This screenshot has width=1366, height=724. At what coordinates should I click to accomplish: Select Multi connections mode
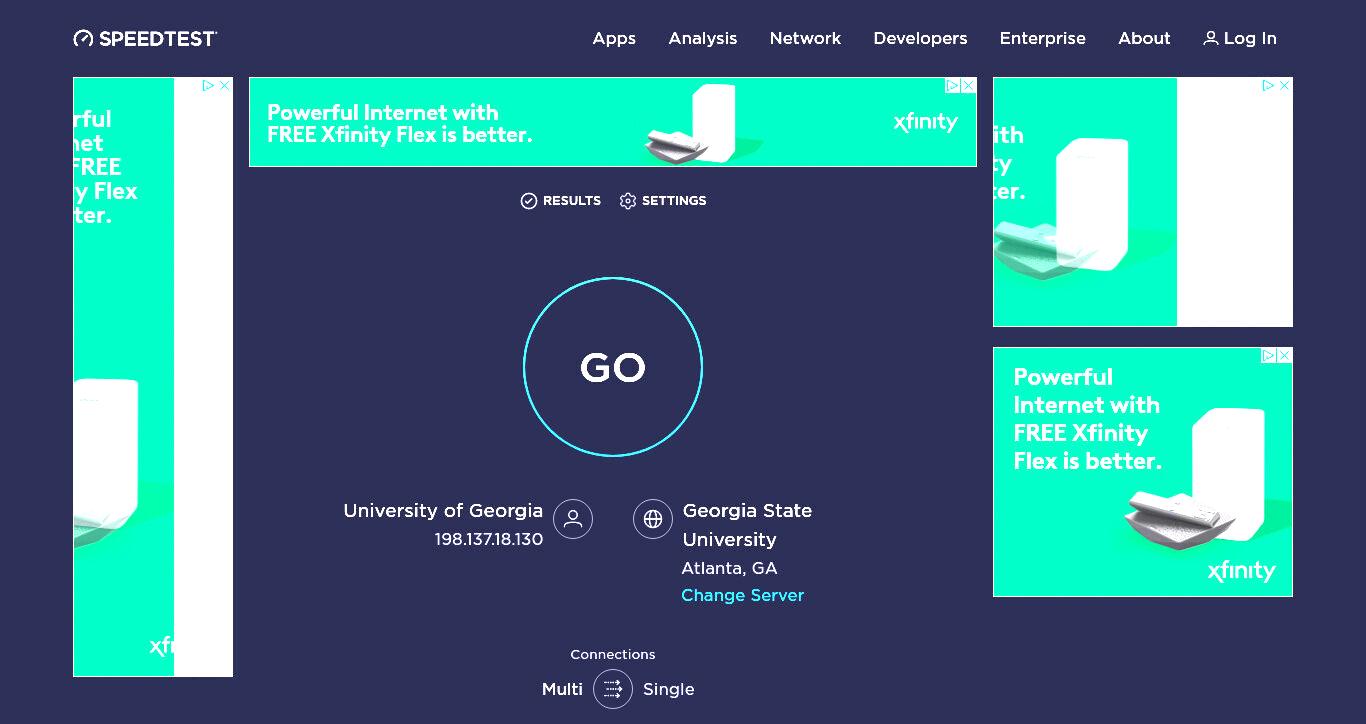562,689
